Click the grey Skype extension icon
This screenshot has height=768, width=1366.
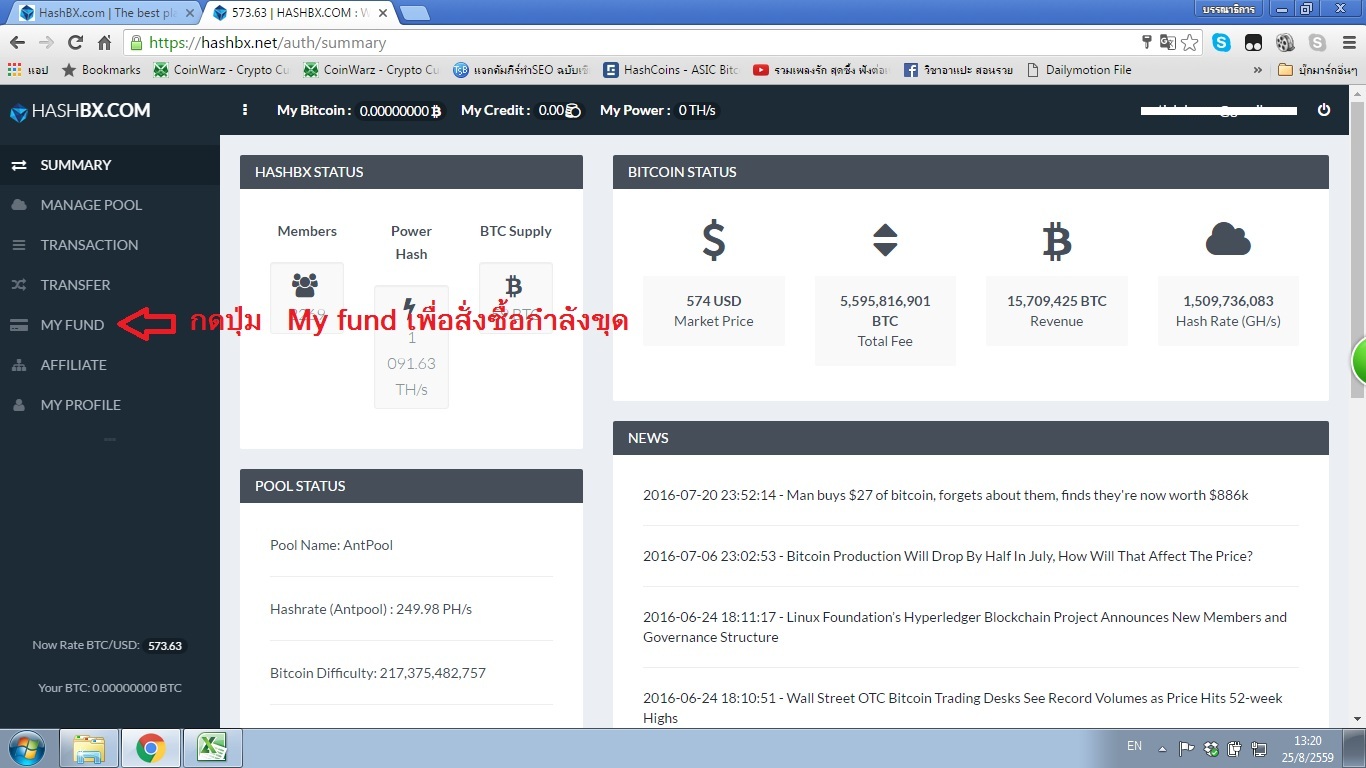[x=1317, y=43]
